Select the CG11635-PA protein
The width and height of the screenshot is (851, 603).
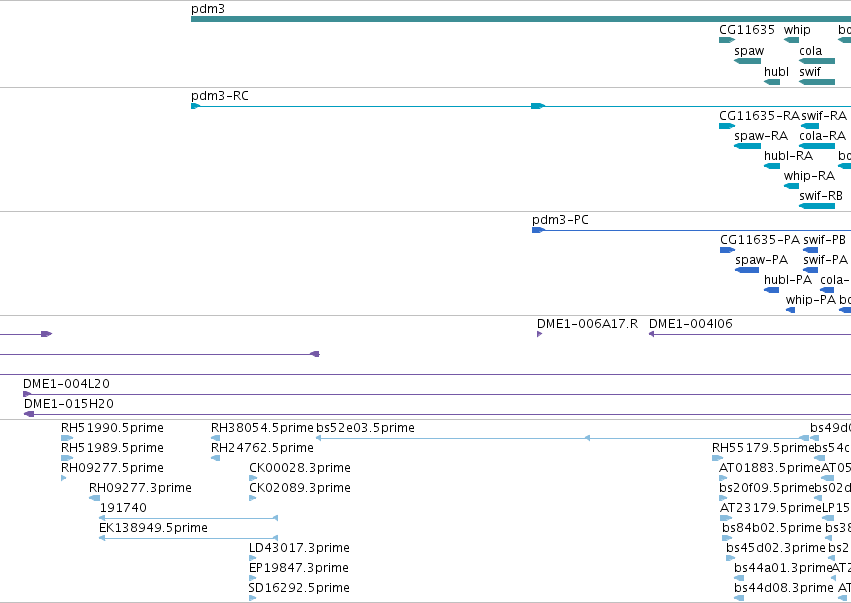[727, 250]
